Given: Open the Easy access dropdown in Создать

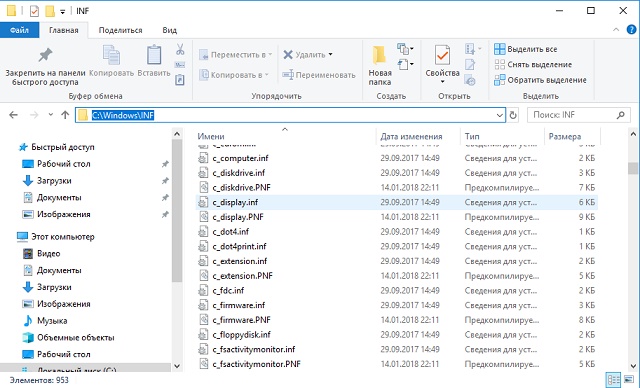Looking at the screenshot, I should point(405,64).
